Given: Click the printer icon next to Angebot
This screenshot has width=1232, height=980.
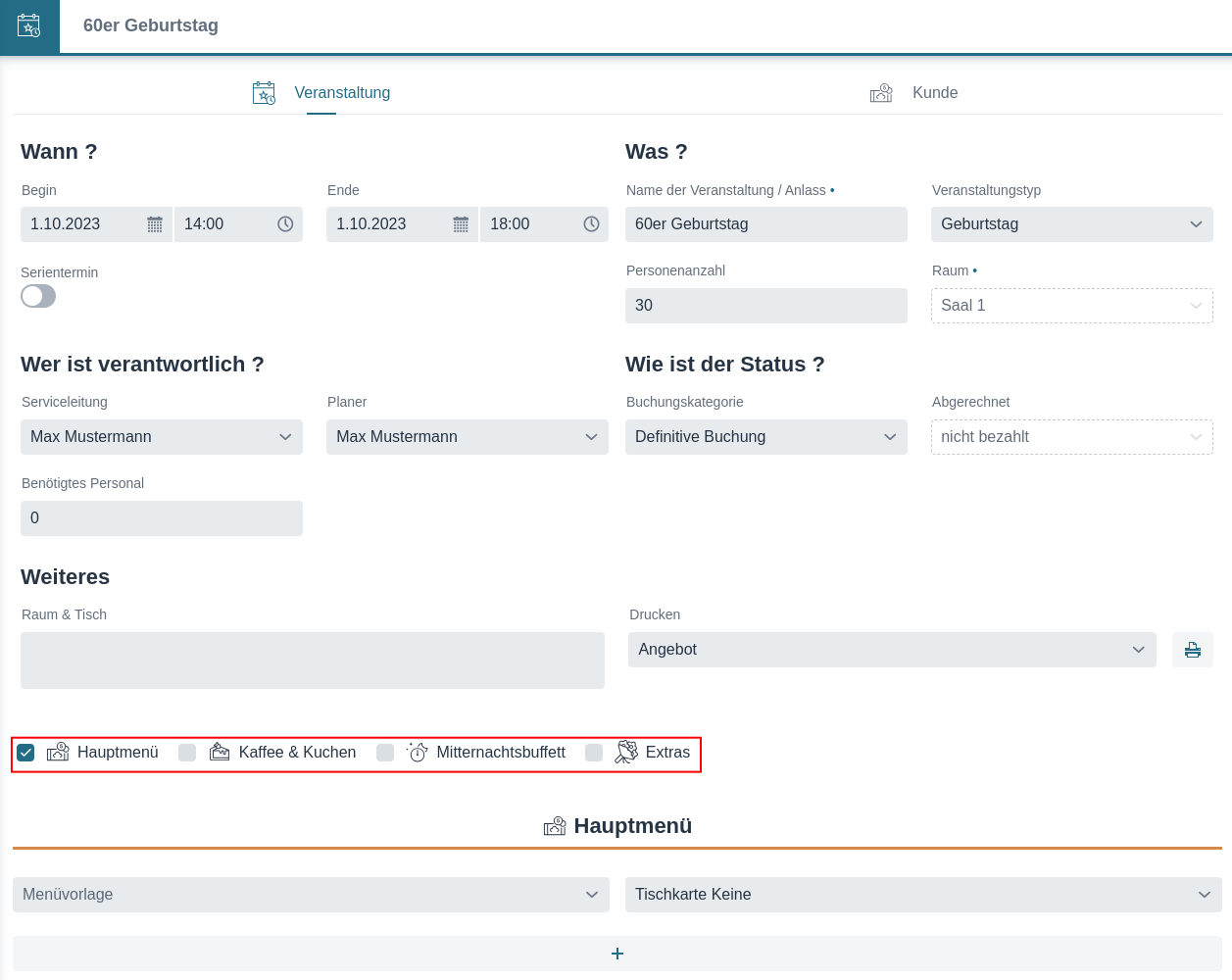Looking at the screenshot, I should point(1192,650).
